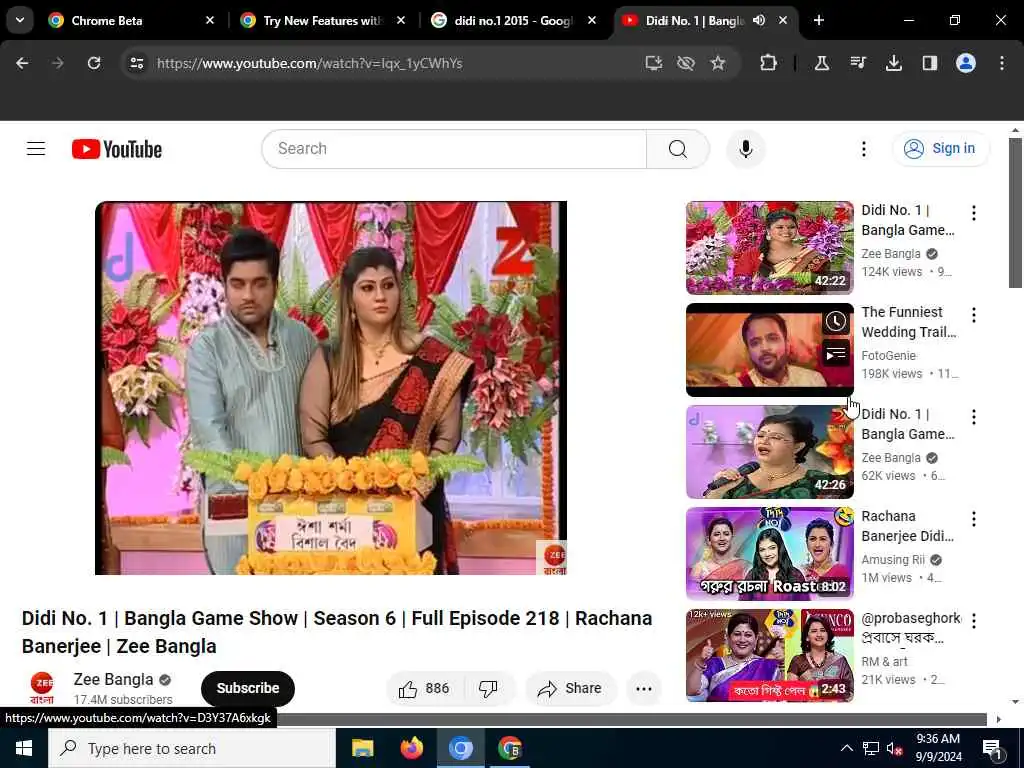Viewport: 1024px width, 768px height.
Task: Expand the tab search dropdown arrow
Action: (20, 21)
